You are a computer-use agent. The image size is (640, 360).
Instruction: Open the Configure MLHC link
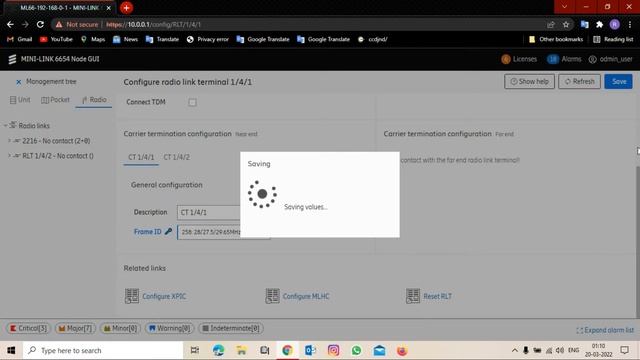(297, 296)
